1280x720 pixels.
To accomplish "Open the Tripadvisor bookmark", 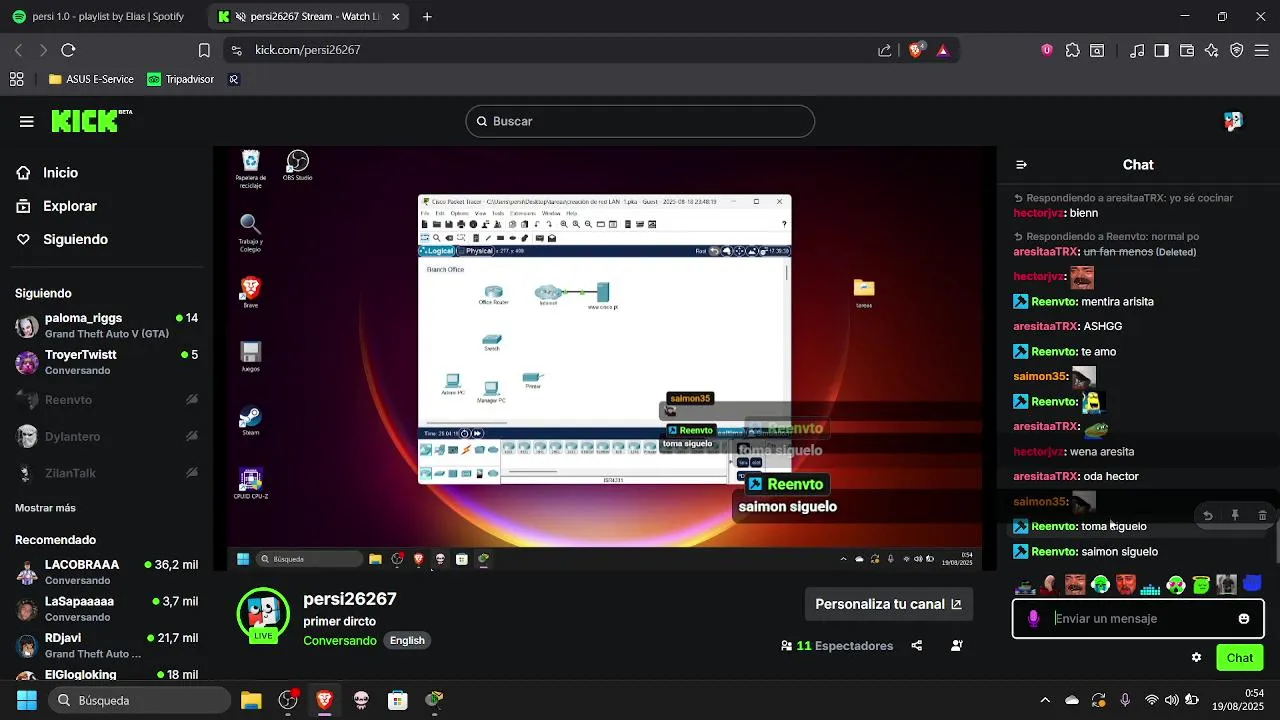I will (x=180, y=79).
